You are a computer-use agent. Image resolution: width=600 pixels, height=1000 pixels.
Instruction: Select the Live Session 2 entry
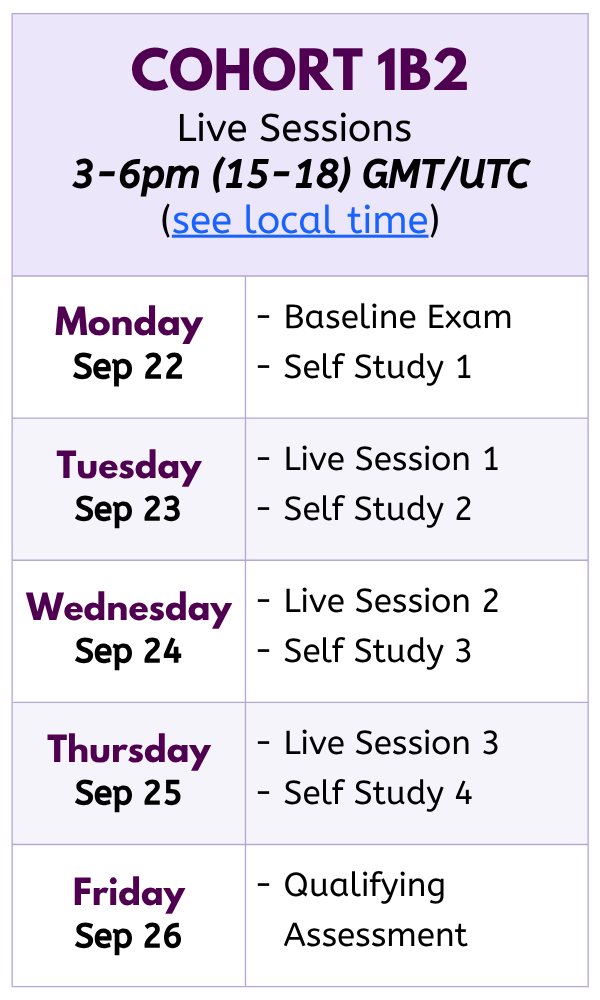(391, 601)
